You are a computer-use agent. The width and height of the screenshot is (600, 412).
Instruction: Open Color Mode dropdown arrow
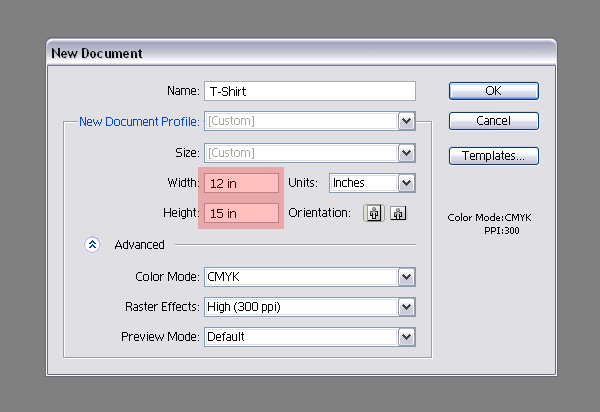click(x=406, y=277)
